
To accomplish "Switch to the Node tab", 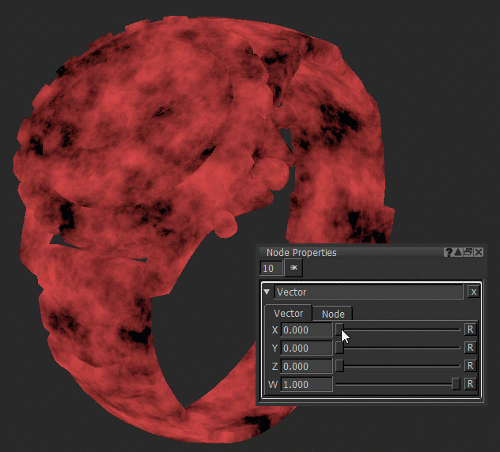I will pyautogui.click(x=333, y=314).
